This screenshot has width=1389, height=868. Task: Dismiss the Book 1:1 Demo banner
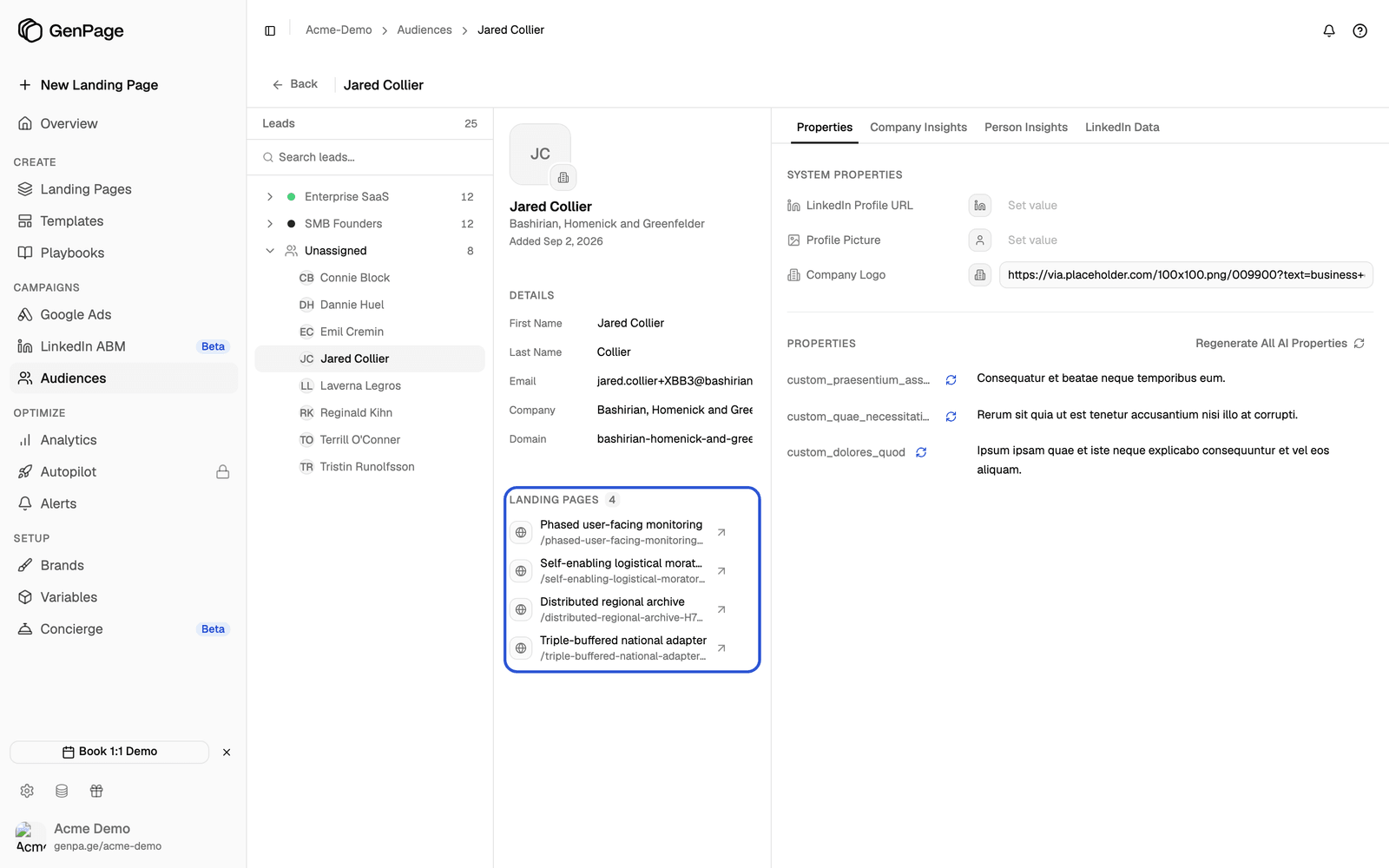click(x=227, y=753)
